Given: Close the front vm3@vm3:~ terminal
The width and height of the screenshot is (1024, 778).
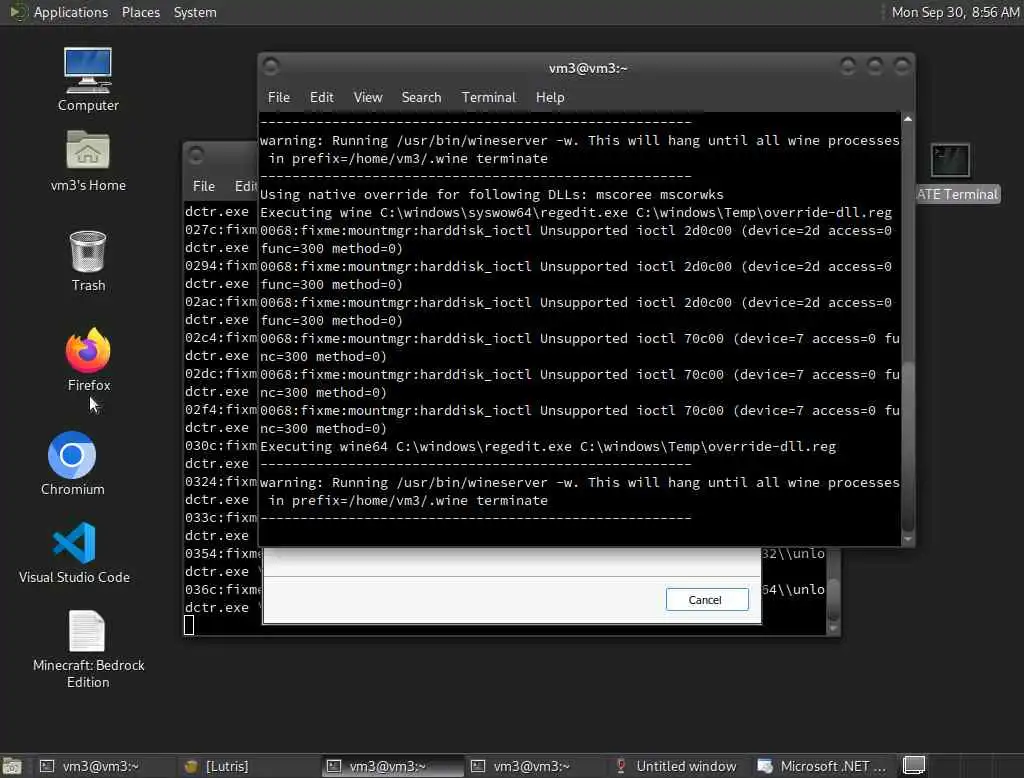Looking at the screenshot, I should (902, 66).
